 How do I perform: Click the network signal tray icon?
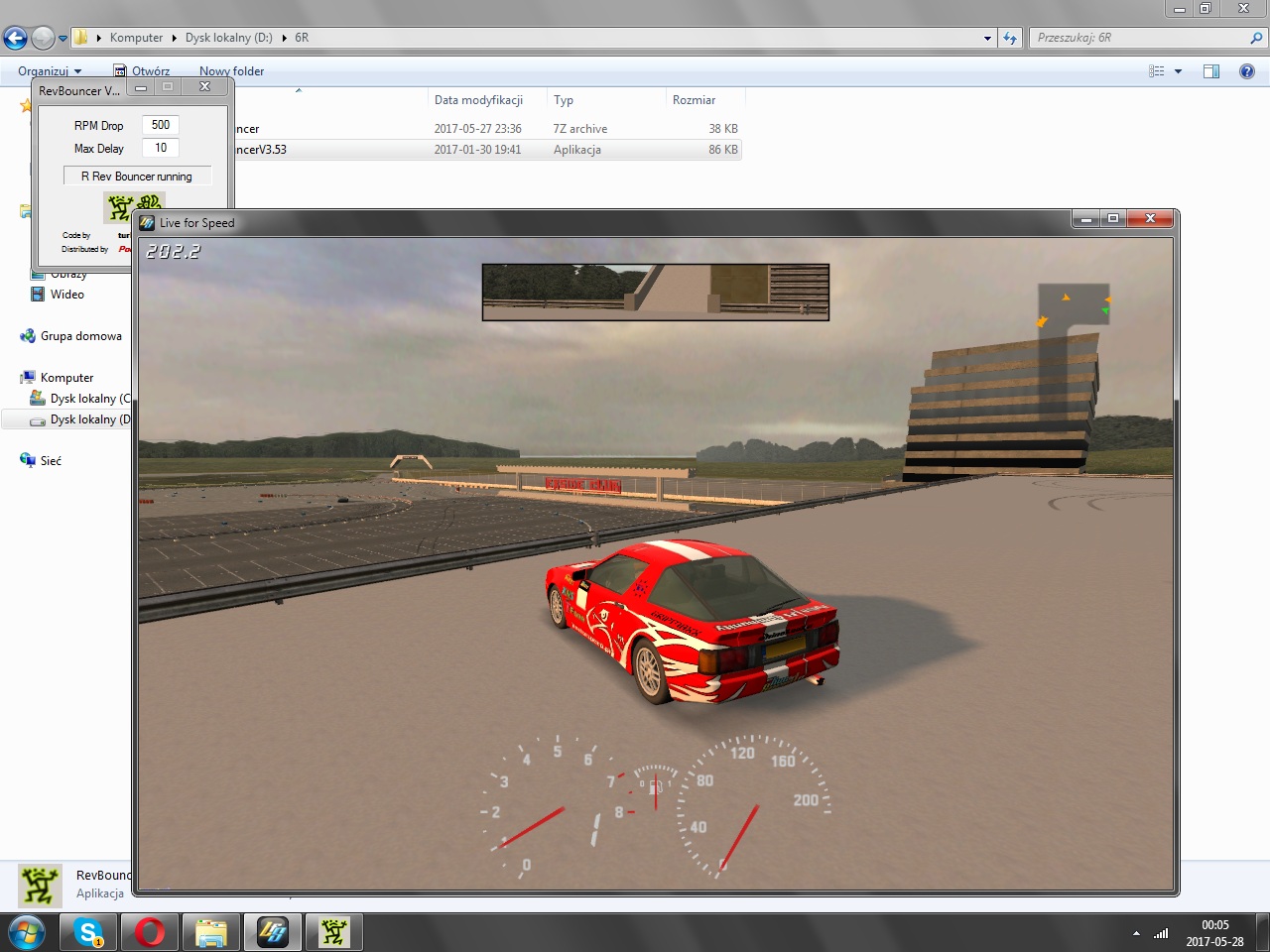click(1161, 933)
